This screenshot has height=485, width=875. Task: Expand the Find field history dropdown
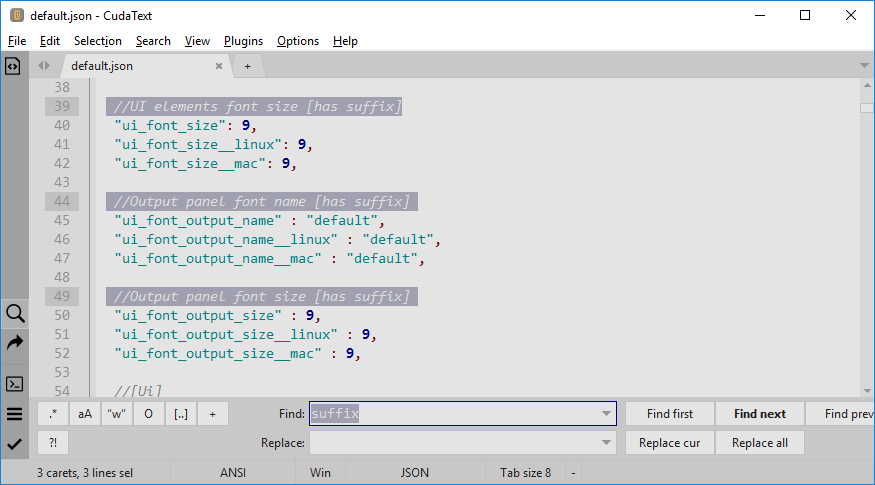pyautogui.click(x=606, y=414)
